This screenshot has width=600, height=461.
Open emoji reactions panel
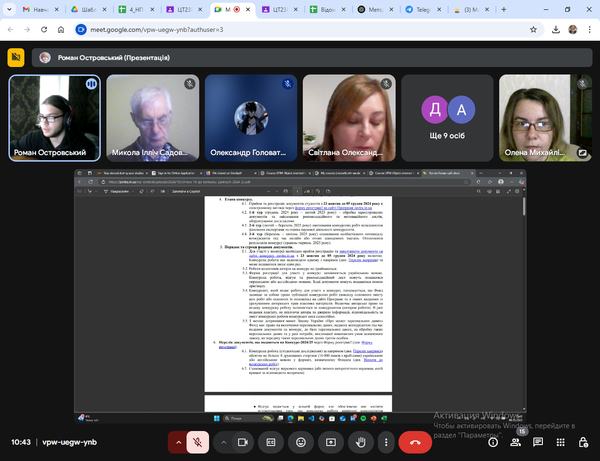click(x=301, y=441)
